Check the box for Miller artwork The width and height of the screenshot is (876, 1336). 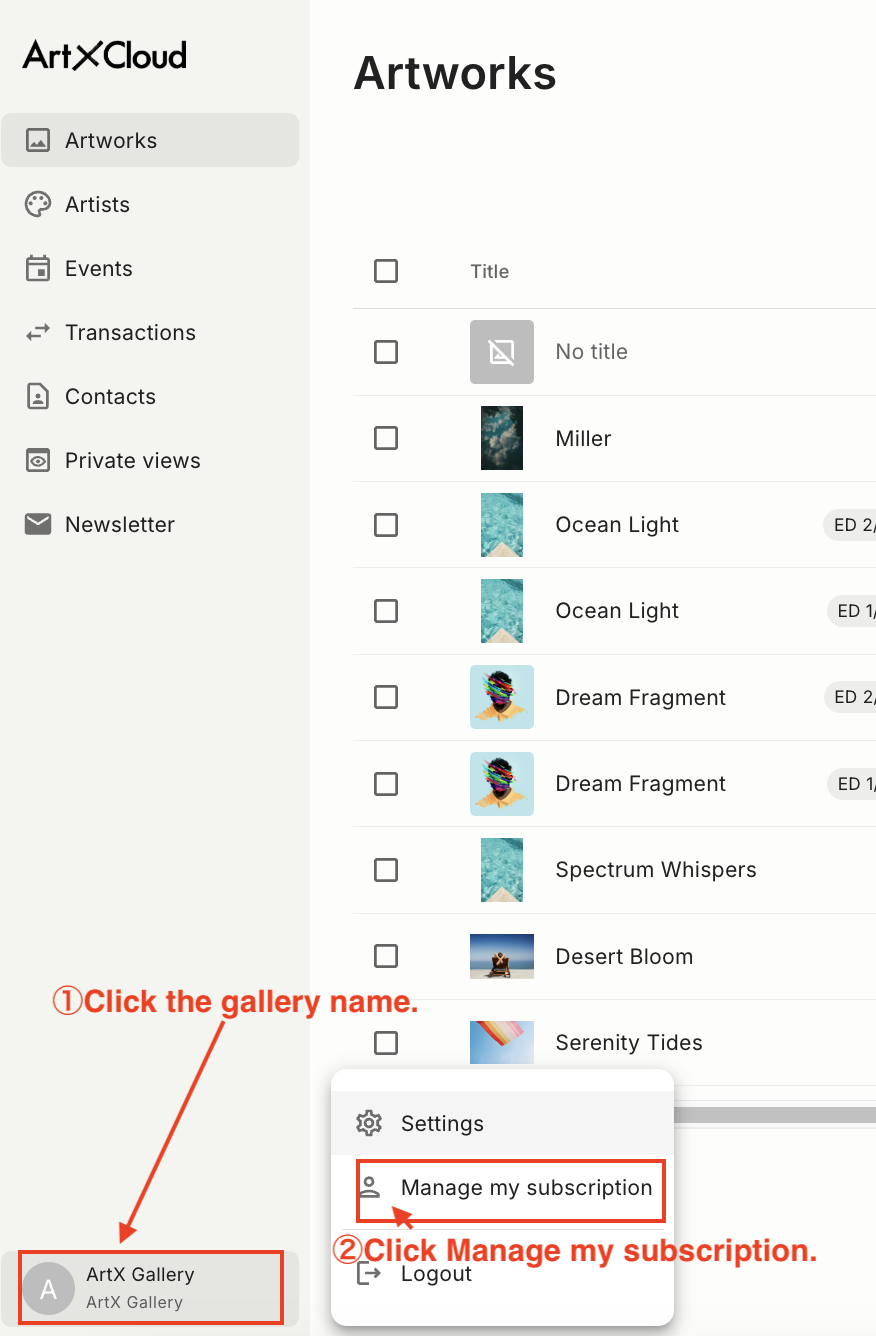(386, 438)
